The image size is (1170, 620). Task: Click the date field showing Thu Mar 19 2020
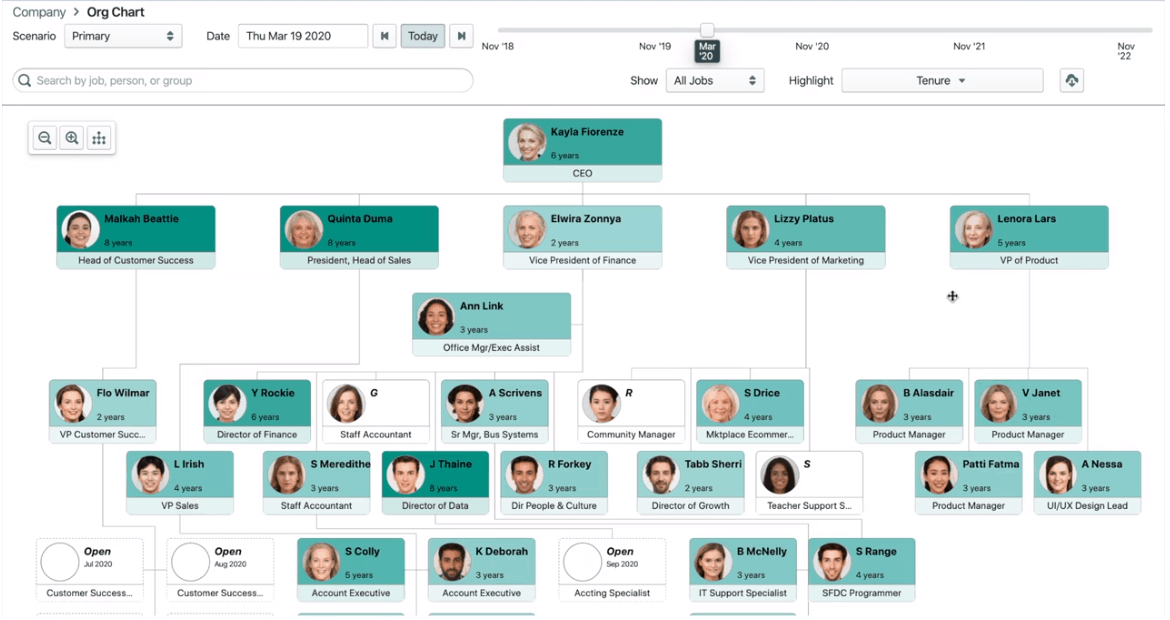(x=305, y=35)
